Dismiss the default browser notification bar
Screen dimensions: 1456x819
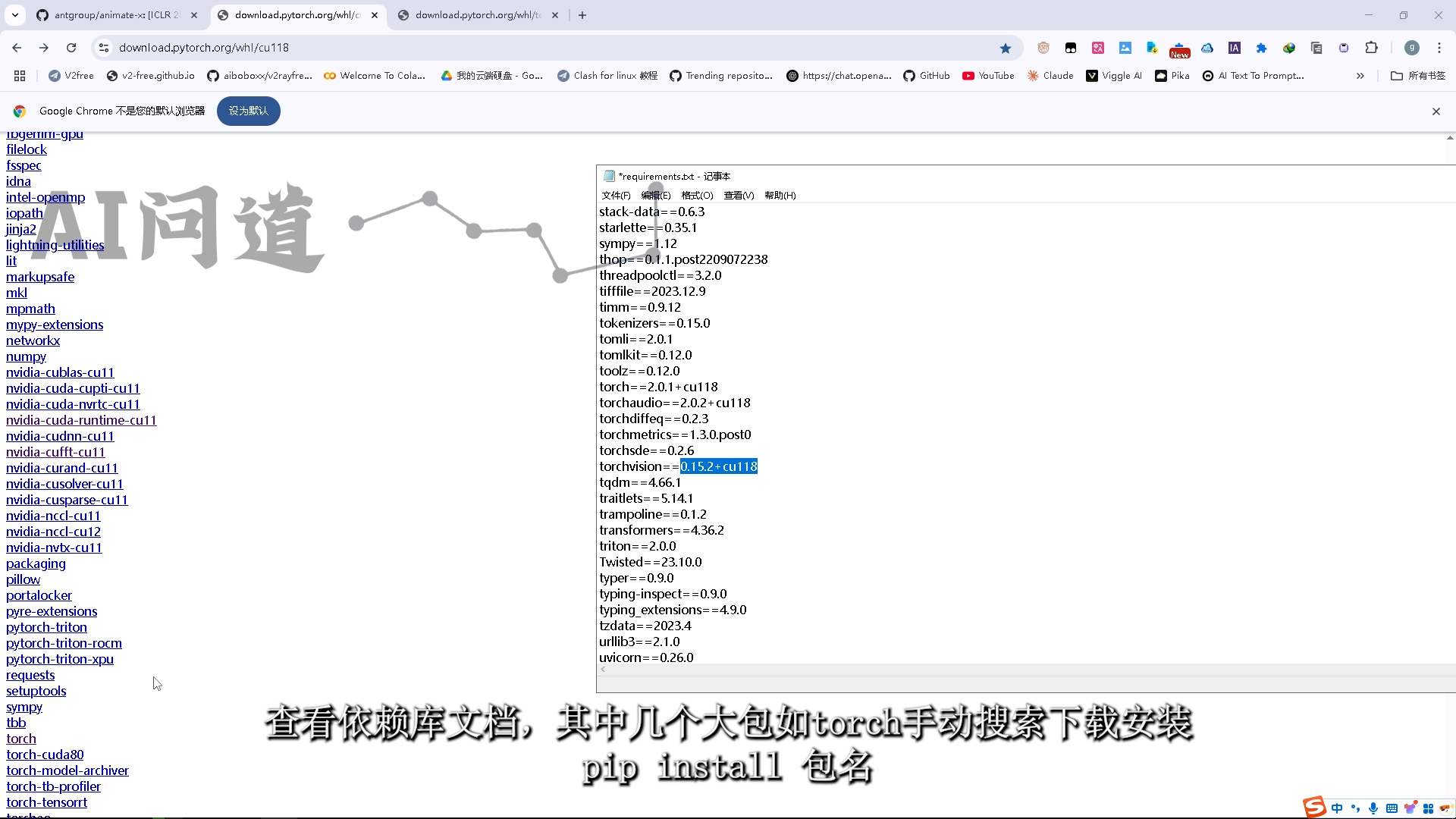(1436, 111)
